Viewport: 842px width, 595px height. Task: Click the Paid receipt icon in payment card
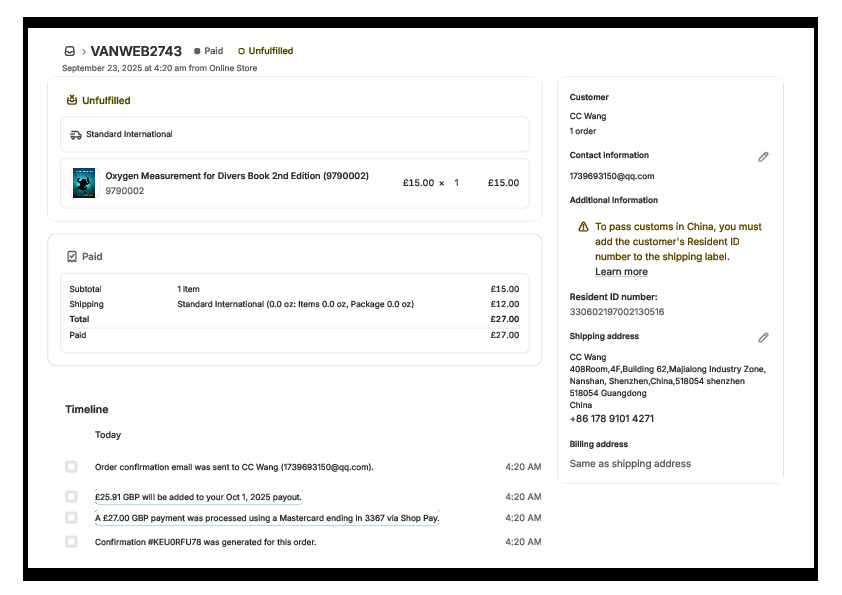pos(72,257)
